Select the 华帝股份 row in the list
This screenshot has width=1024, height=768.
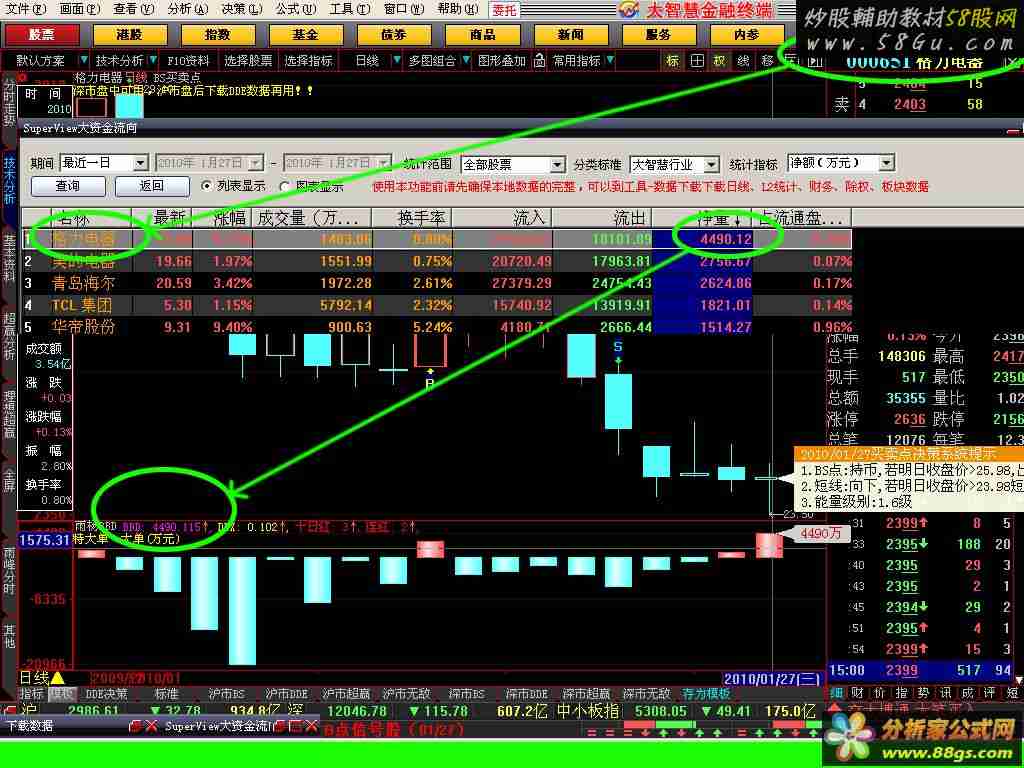point(437,327)
